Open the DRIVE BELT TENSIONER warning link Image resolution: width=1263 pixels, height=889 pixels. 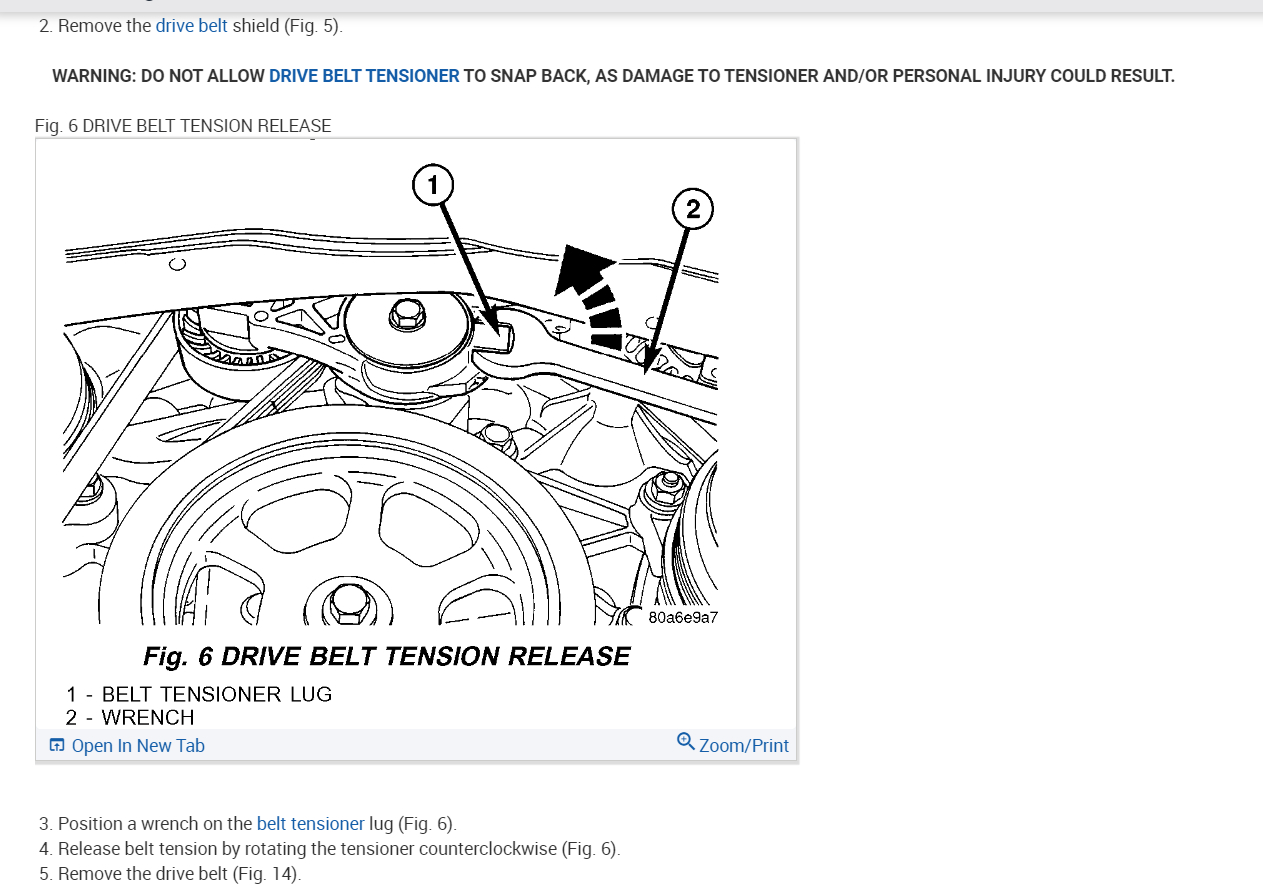point(364,76)
